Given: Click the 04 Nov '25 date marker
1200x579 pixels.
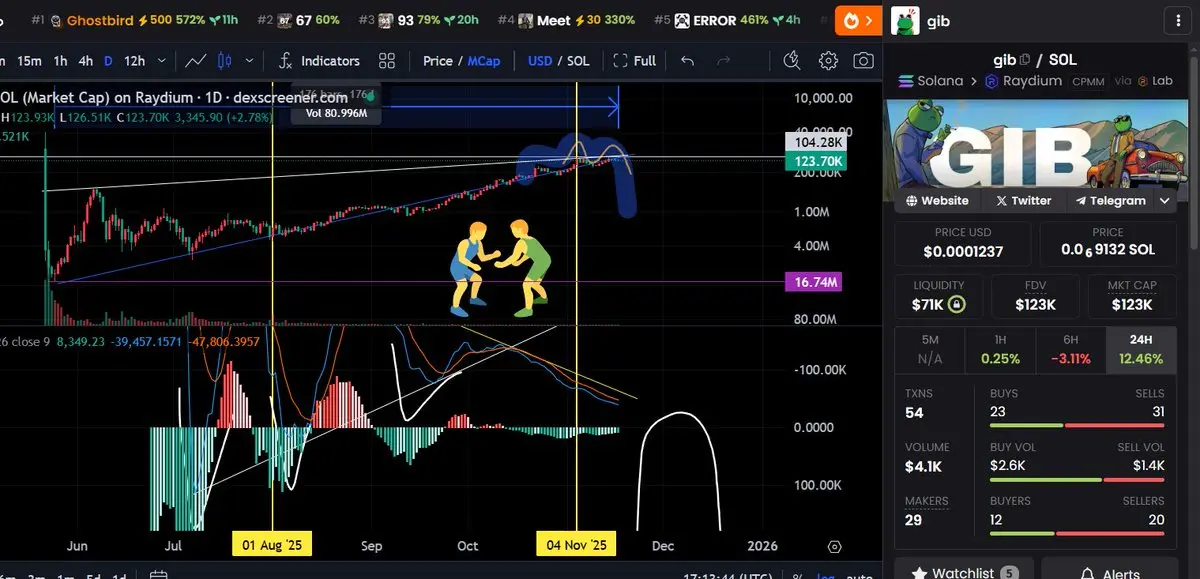Looking at the screenshot, I should [x=577, y=545].
